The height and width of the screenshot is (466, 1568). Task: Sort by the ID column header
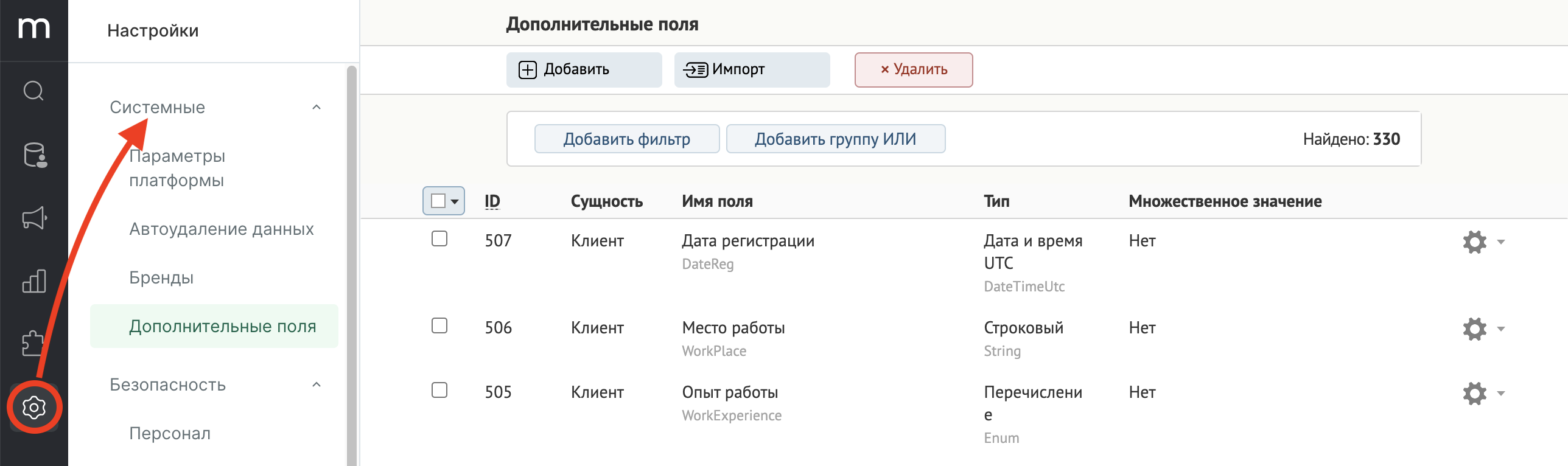point(492,201)
